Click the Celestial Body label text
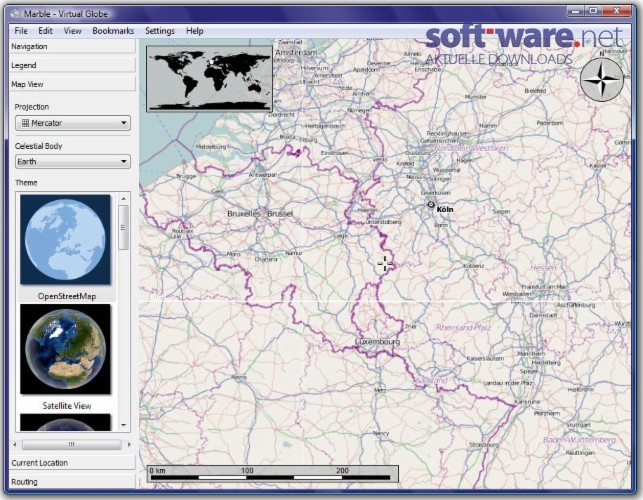 pos(39,146)
